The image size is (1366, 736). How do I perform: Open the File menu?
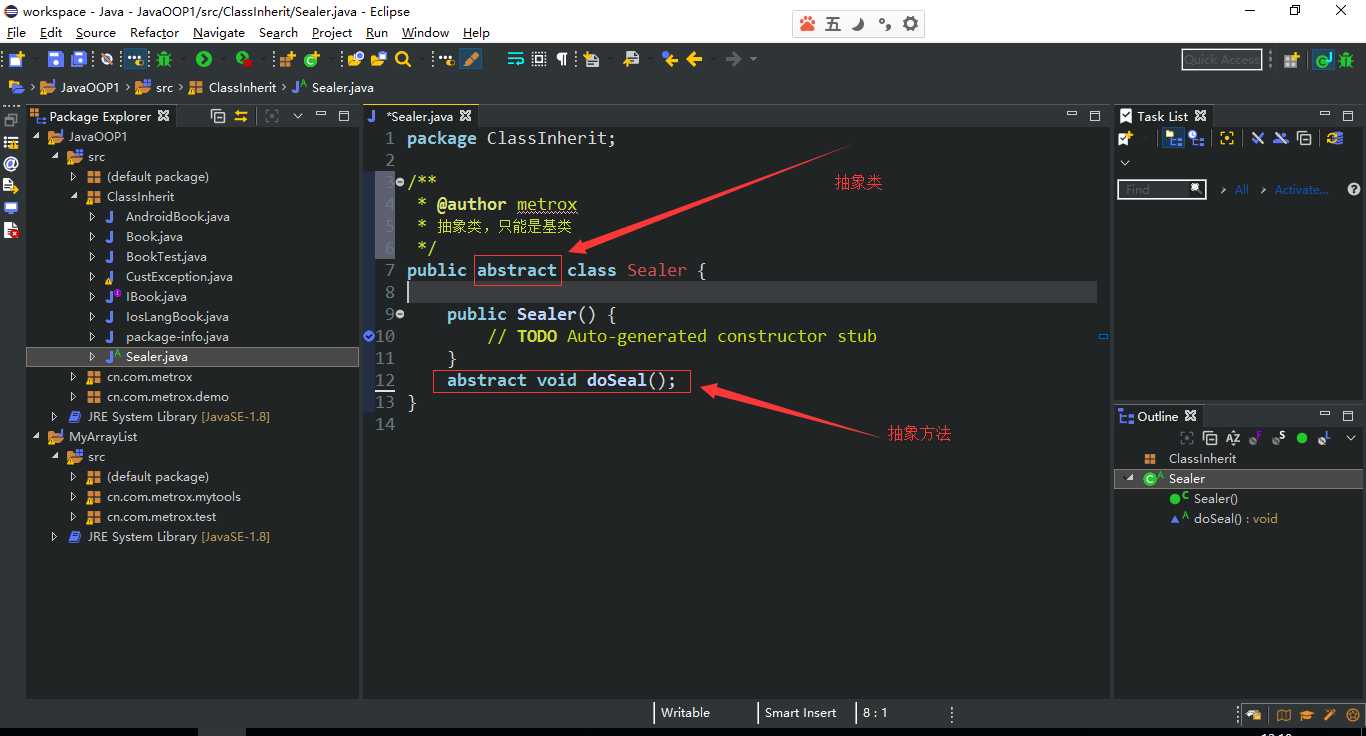click(x=16, y=32)
